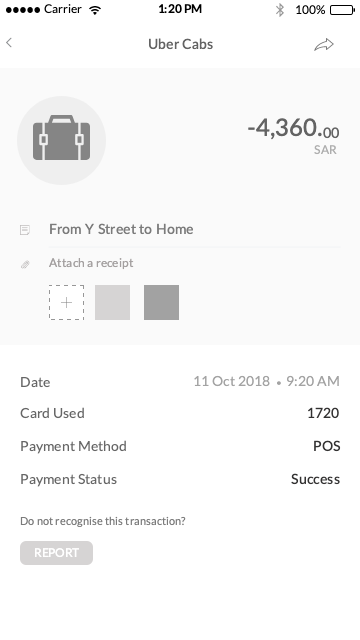
Task: Tap the Wi-Fi status icon
Action: pyautogui.click(x=96, y=10)
